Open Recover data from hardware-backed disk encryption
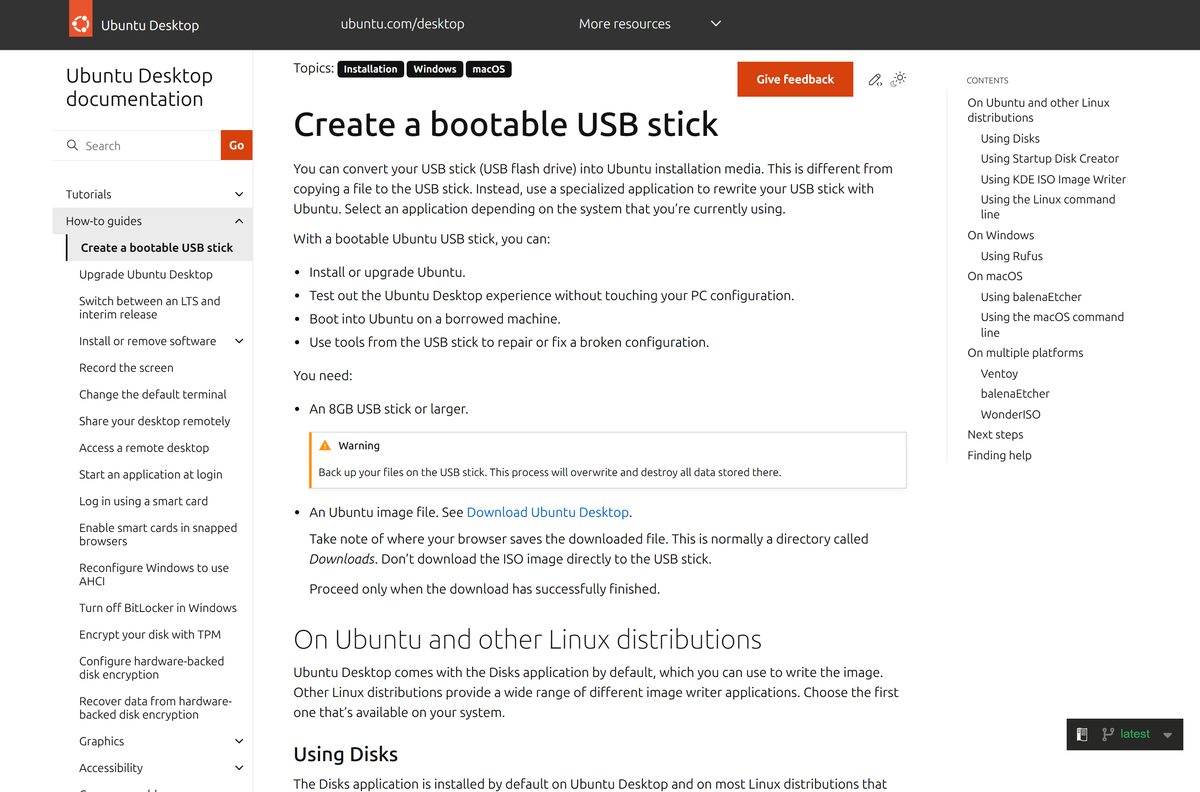1200x792 pixels. pos(155,708)
